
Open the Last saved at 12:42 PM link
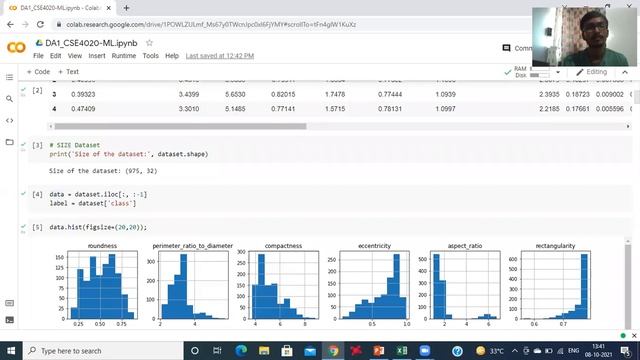pos(220,56)
